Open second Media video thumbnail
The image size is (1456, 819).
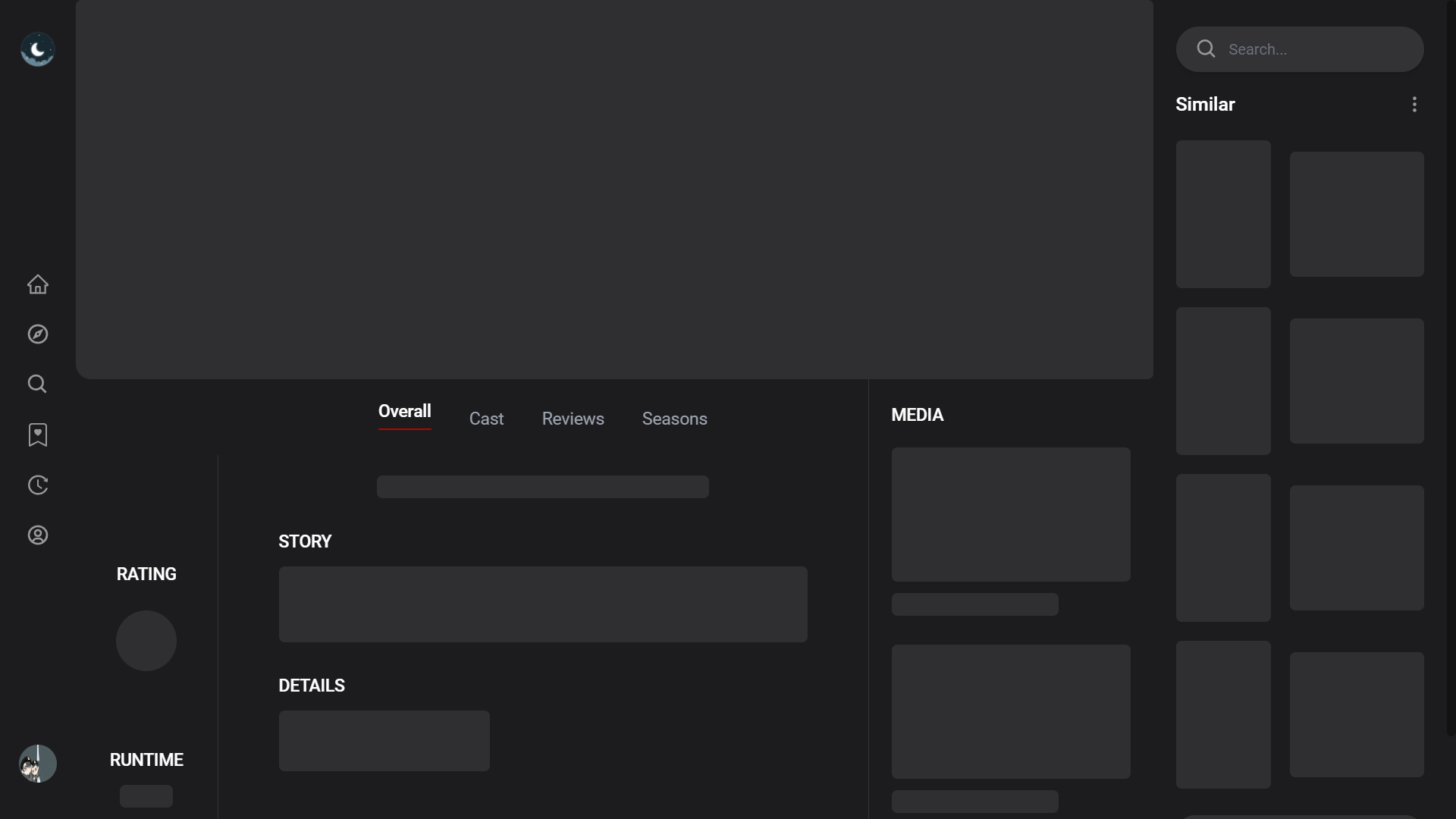1011,711
